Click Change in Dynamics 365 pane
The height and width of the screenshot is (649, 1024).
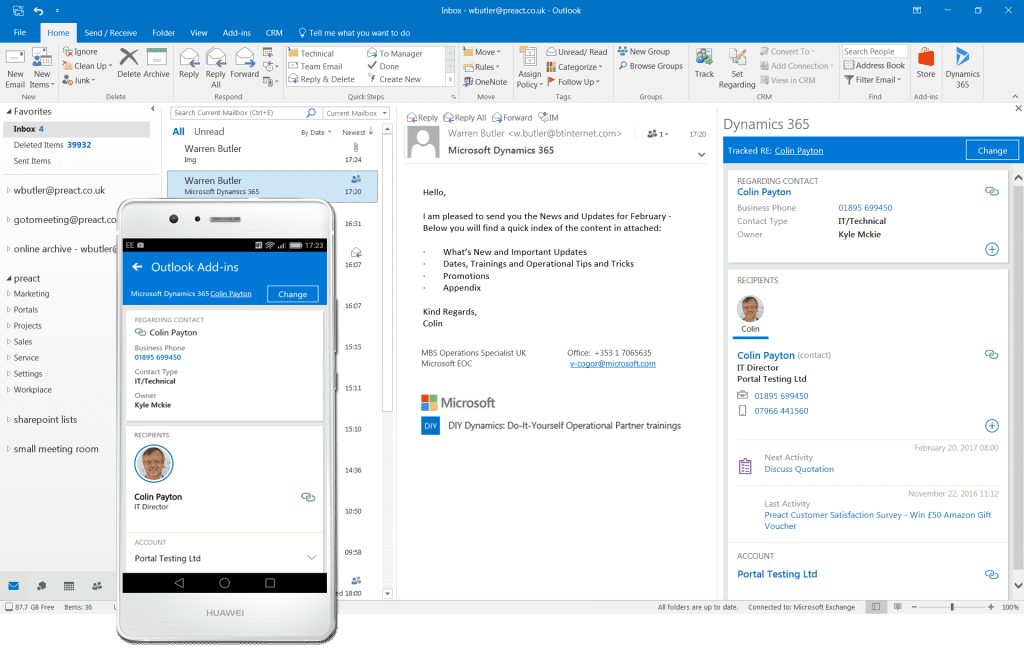tap(992, 151)
